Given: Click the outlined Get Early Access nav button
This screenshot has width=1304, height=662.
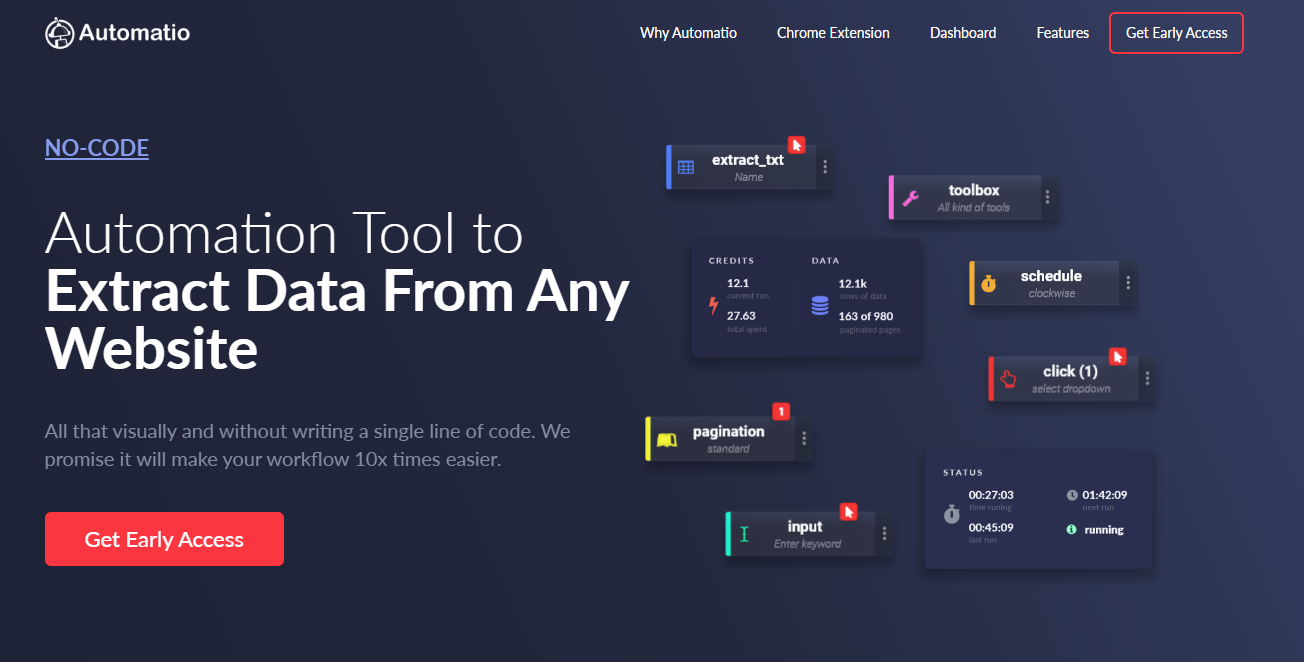Looking at the screenshot, I should pyautogui.click(x=1176, y=33).
